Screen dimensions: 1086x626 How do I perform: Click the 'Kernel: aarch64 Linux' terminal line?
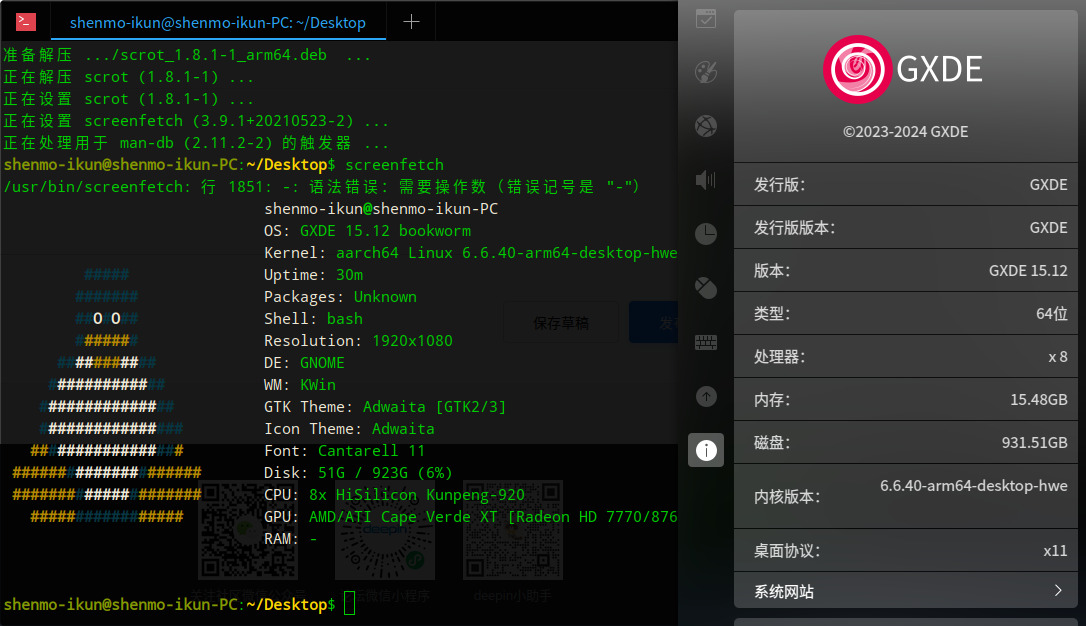click(470, 253)
